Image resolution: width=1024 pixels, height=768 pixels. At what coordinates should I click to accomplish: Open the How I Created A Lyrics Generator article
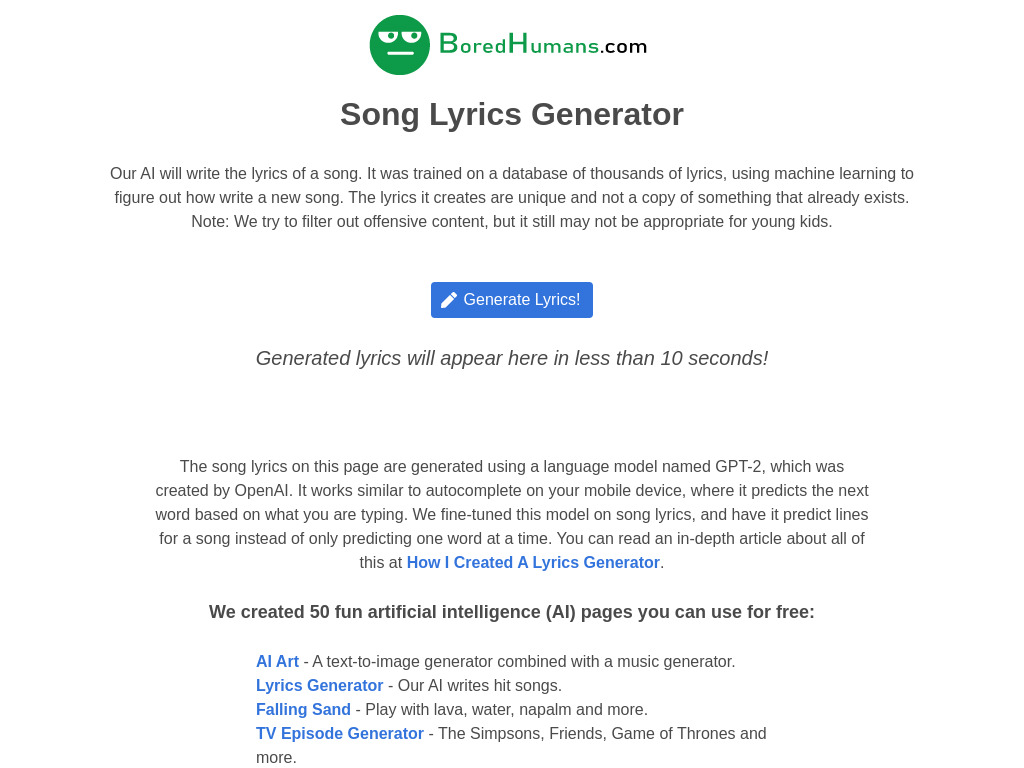click(x=533, y=562)
